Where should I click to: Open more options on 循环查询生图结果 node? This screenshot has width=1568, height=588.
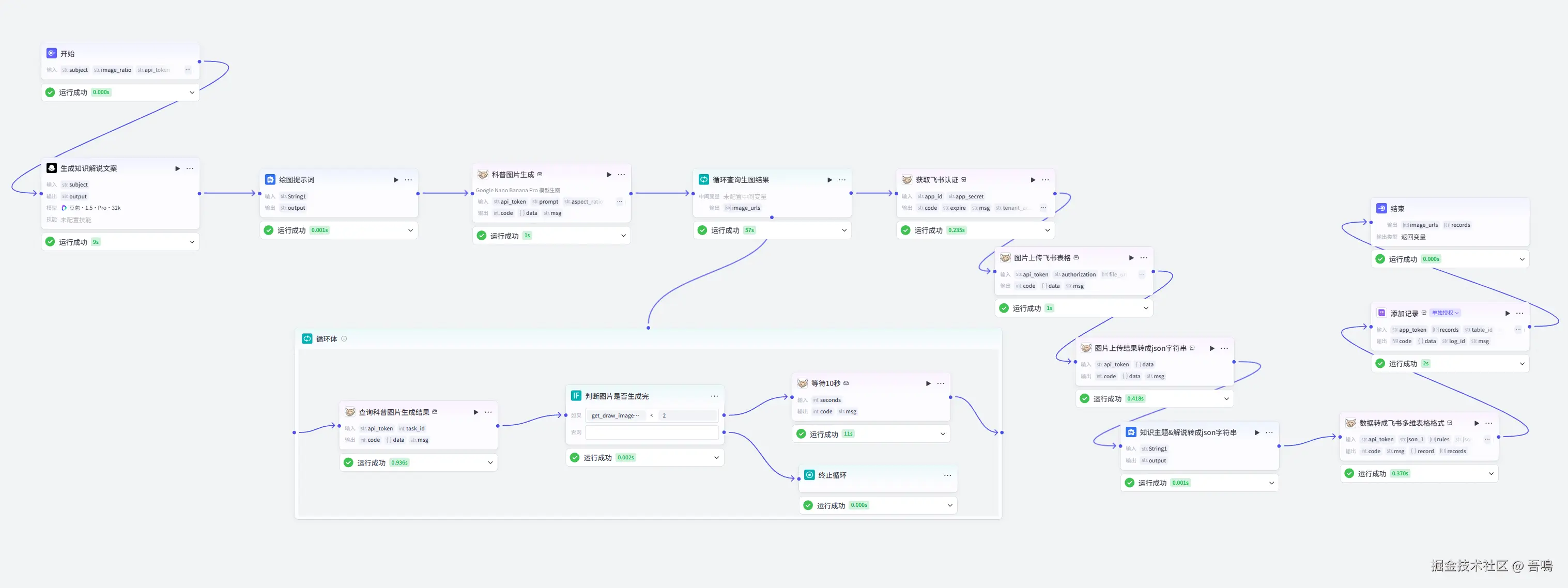[842, 180]
